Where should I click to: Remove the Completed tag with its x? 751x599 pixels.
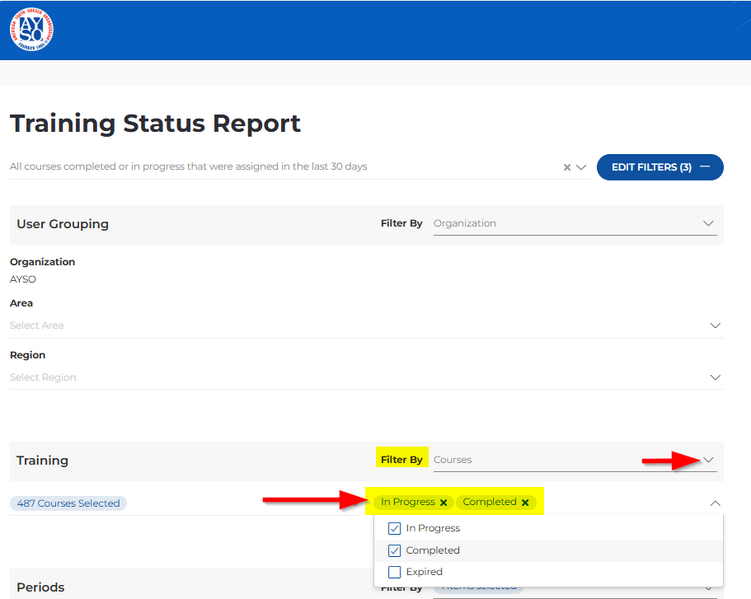525,503
